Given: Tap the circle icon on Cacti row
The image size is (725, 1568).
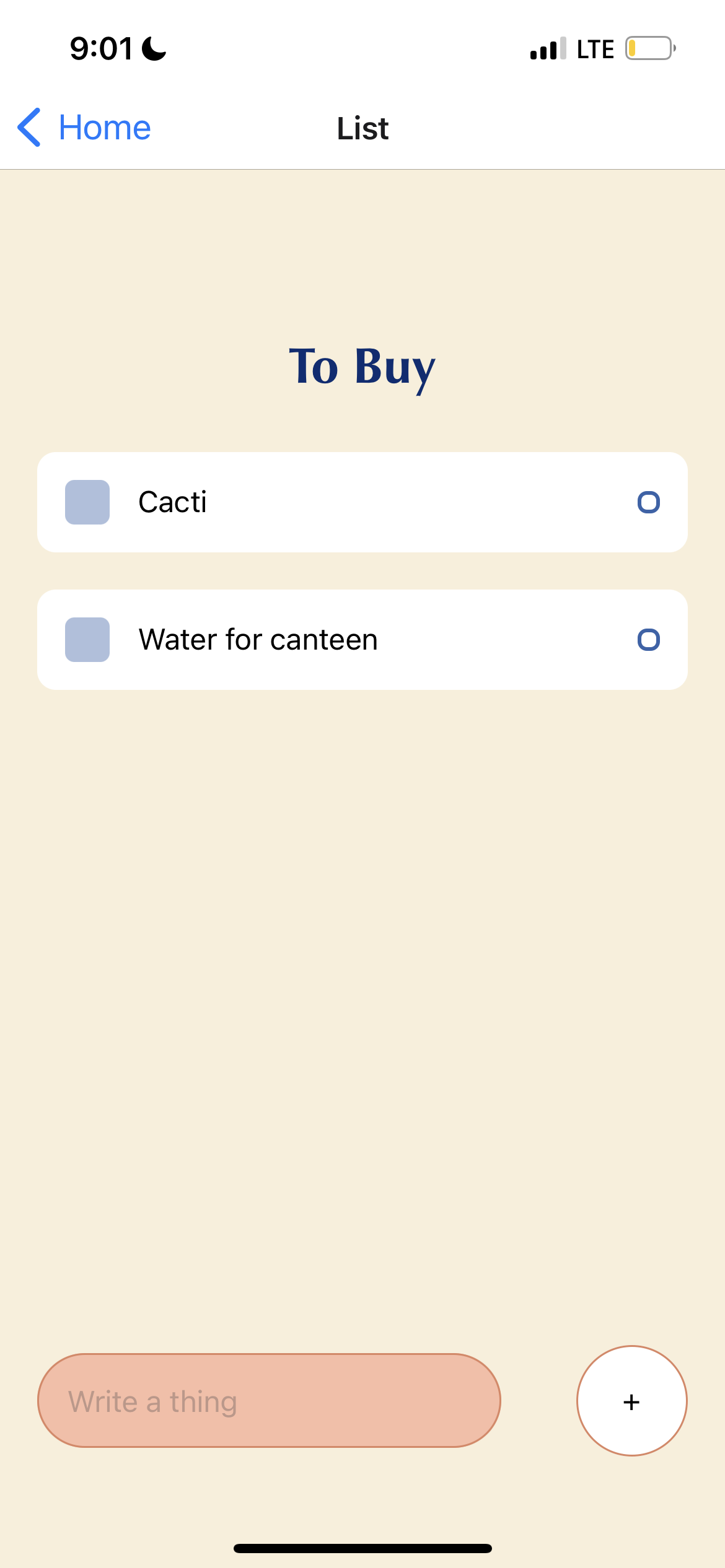Looking at the screenshot, I should coord(648,502).
